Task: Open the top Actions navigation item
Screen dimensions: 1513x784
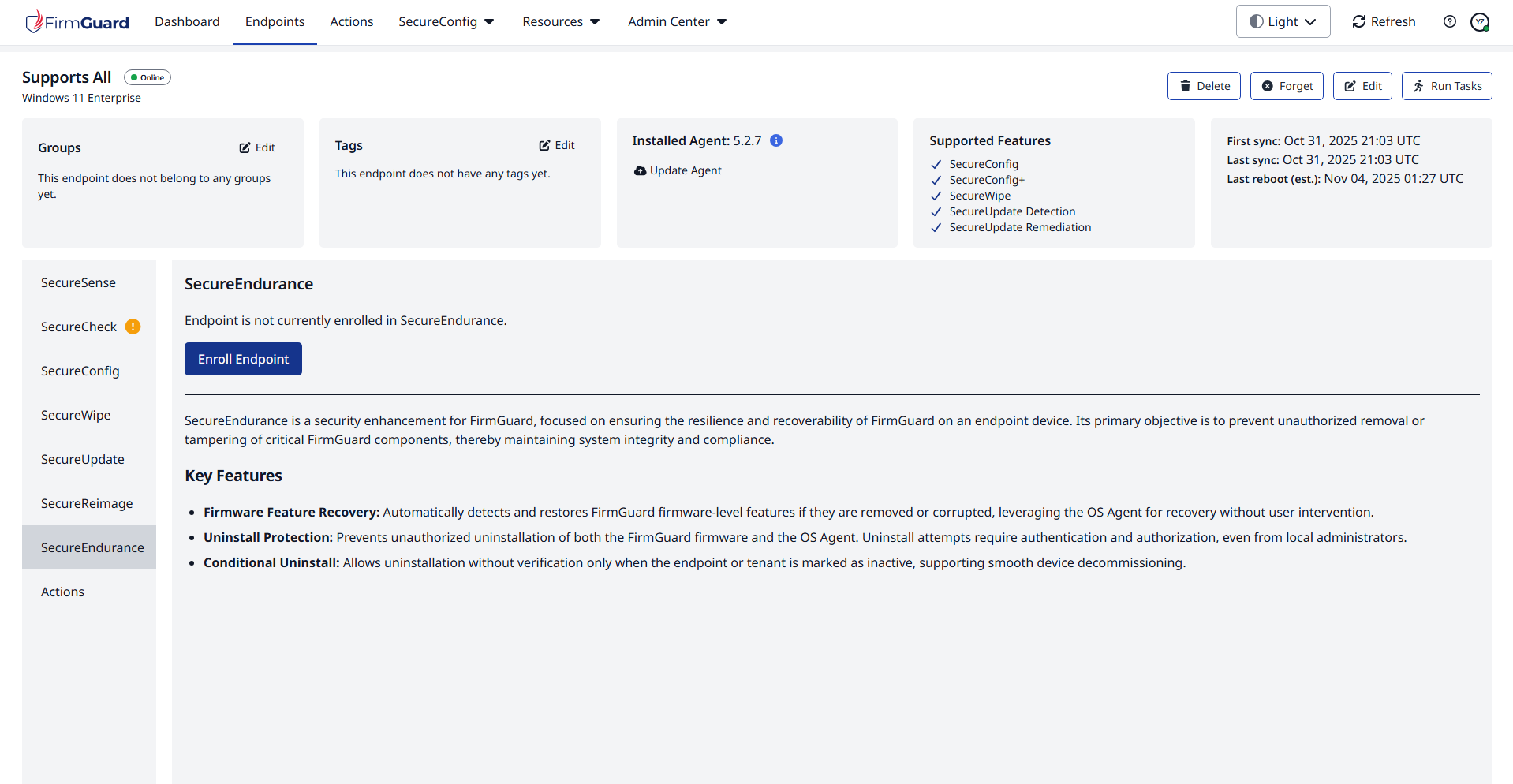Action: click(x=351, y=21)
